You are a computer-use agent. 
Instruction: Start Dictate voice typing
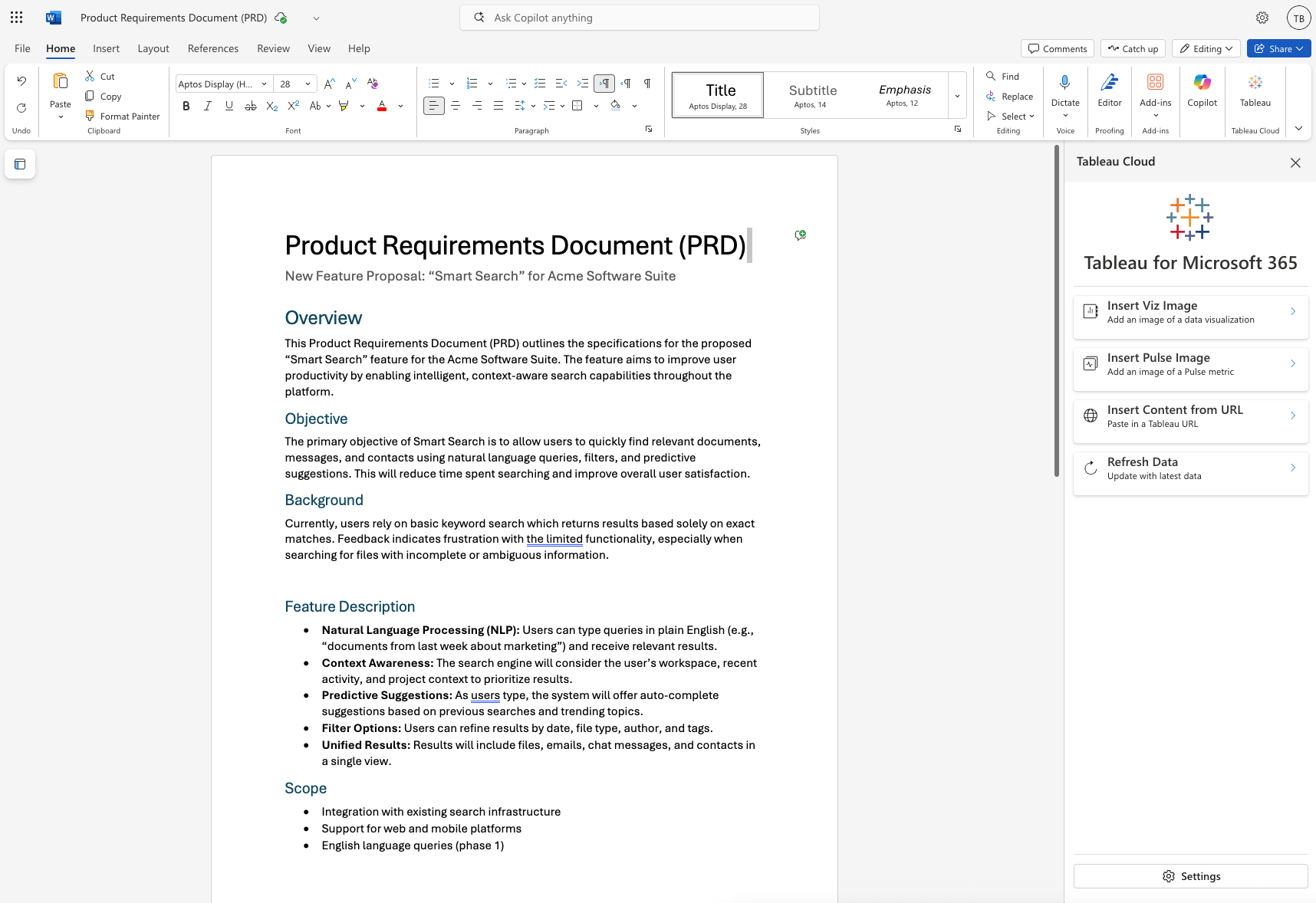click(x=1064, y=90)
